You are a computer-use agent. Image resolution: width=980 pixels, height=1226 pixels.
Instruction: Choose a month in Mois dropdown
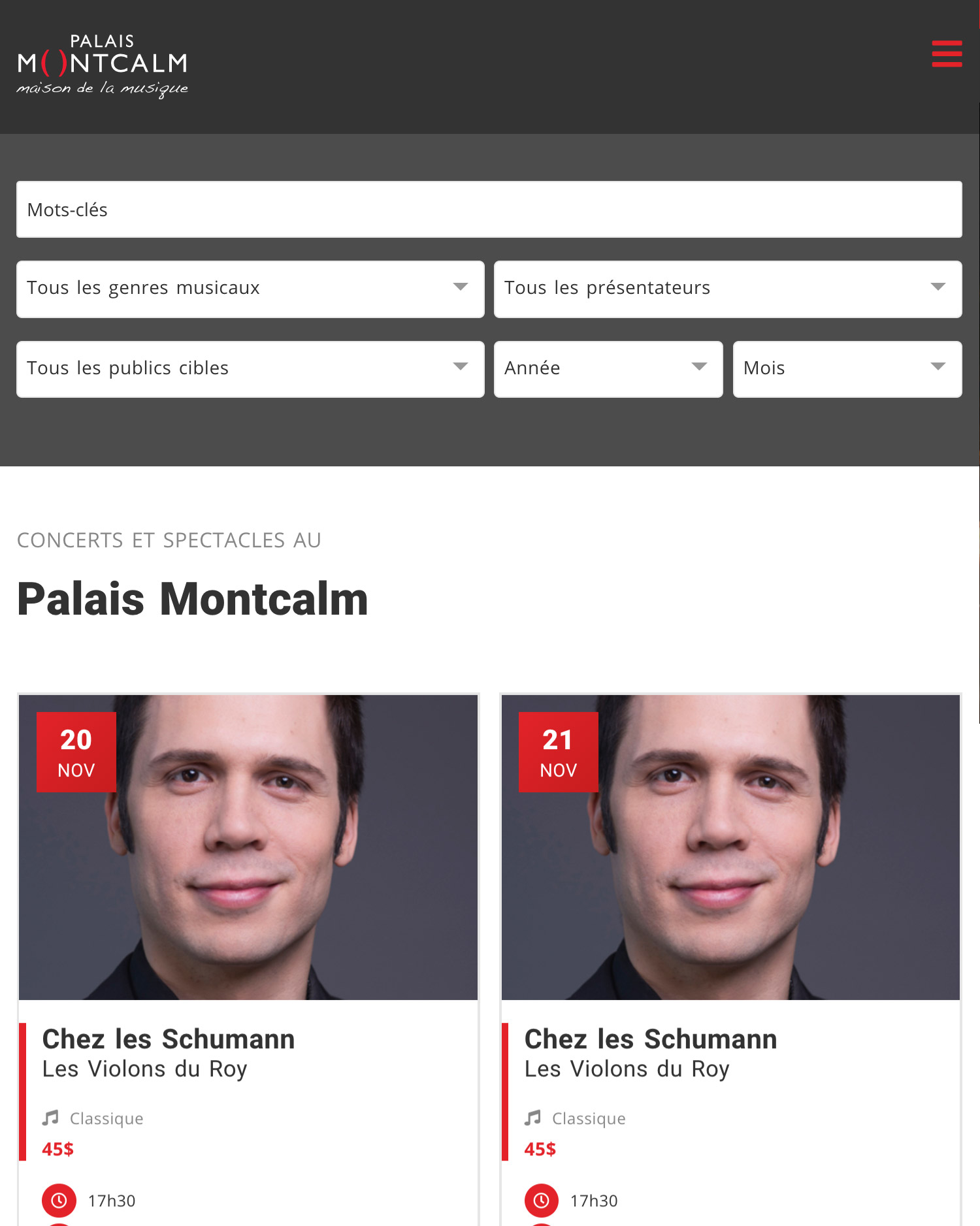847,369
